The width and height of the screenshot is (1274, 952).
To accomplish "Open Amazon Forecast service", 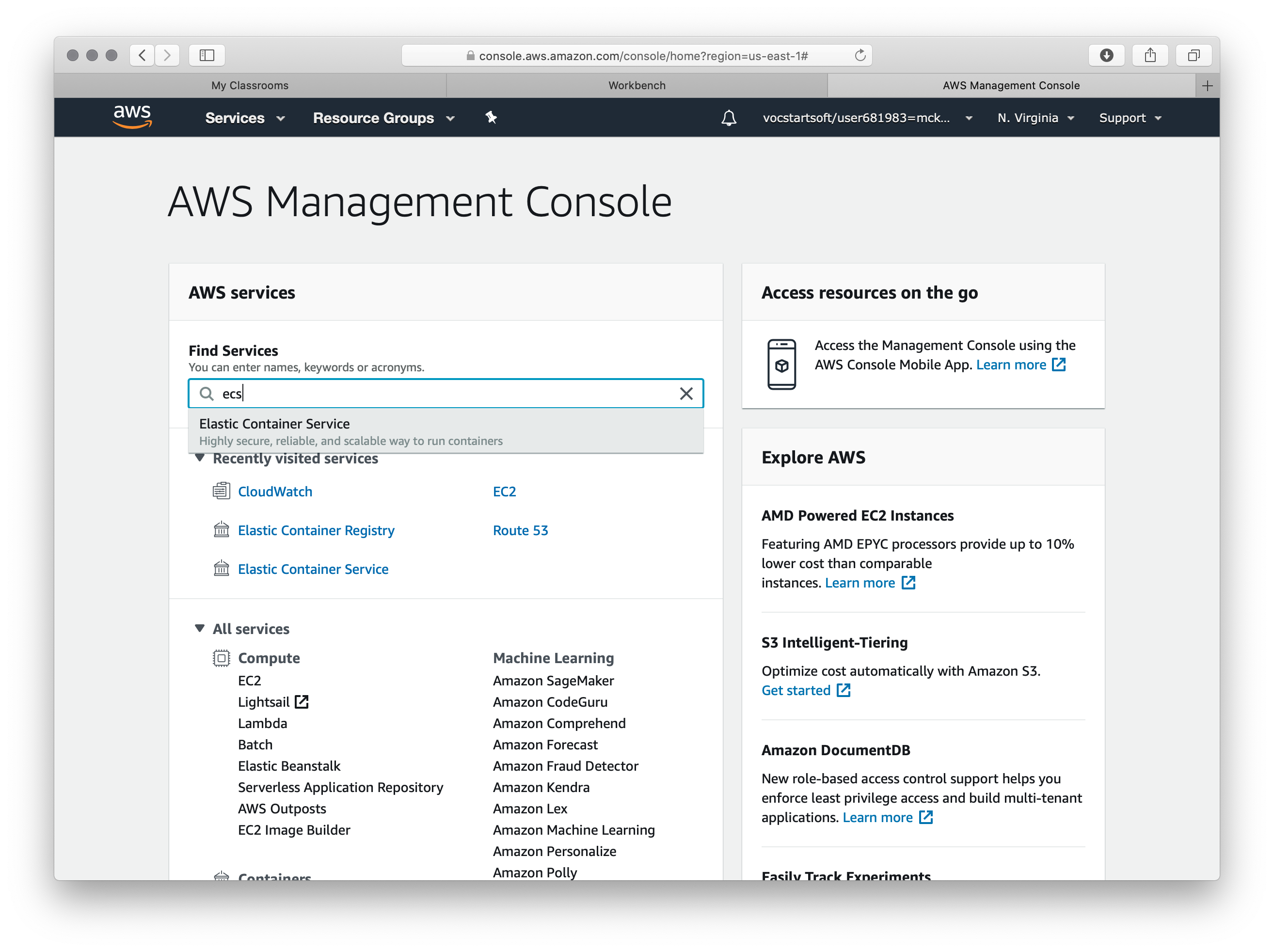I will point(545,744).
